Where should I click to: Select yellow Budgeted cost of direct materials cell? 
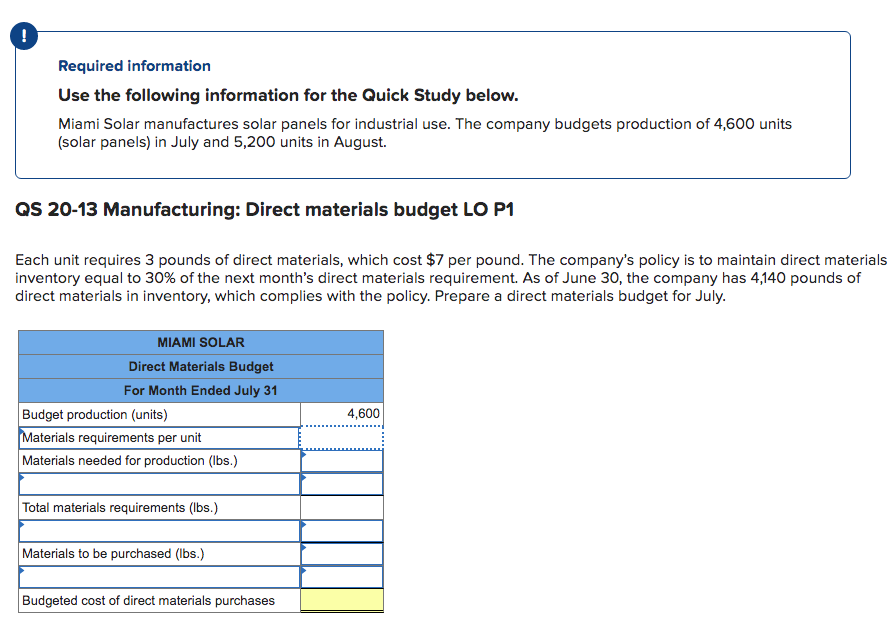click(342, 600)
